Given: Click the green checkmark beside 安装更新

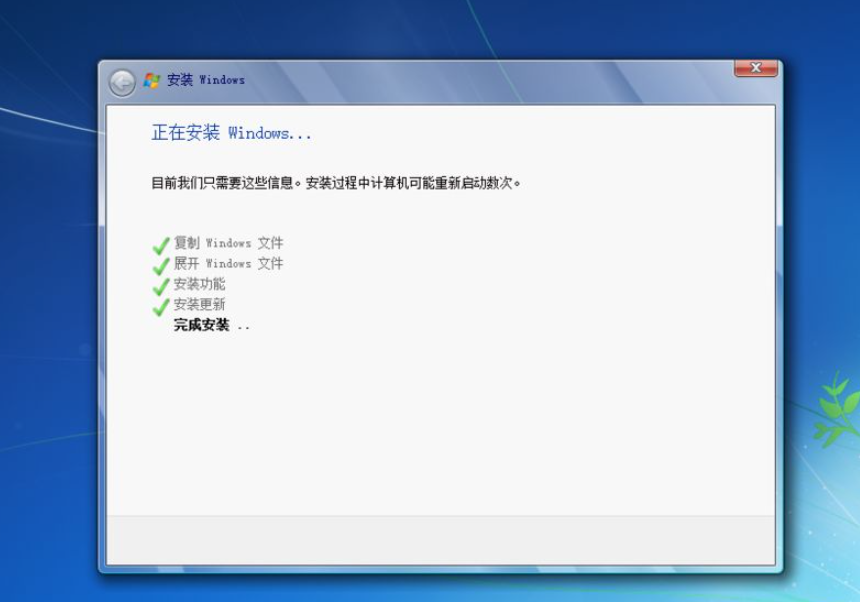Looking at the screenshot, I should click(x=161, y=306).
